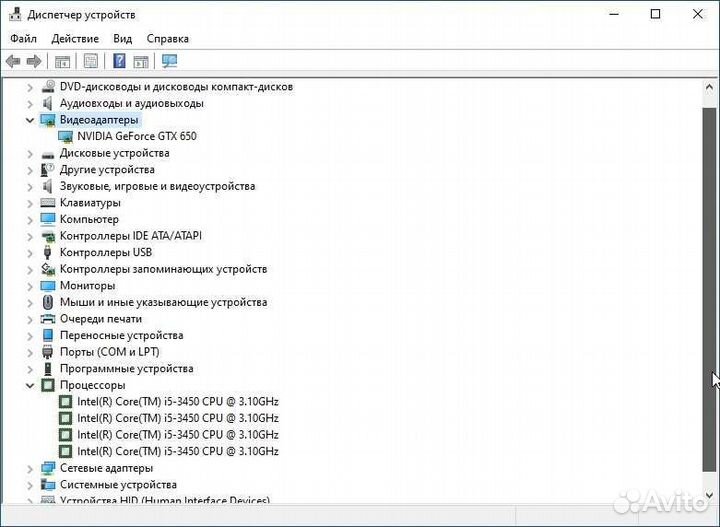The height and width of the screenshot is (527, 720).
Task: Select the Программные устройства row
Action: pos(126,369)
